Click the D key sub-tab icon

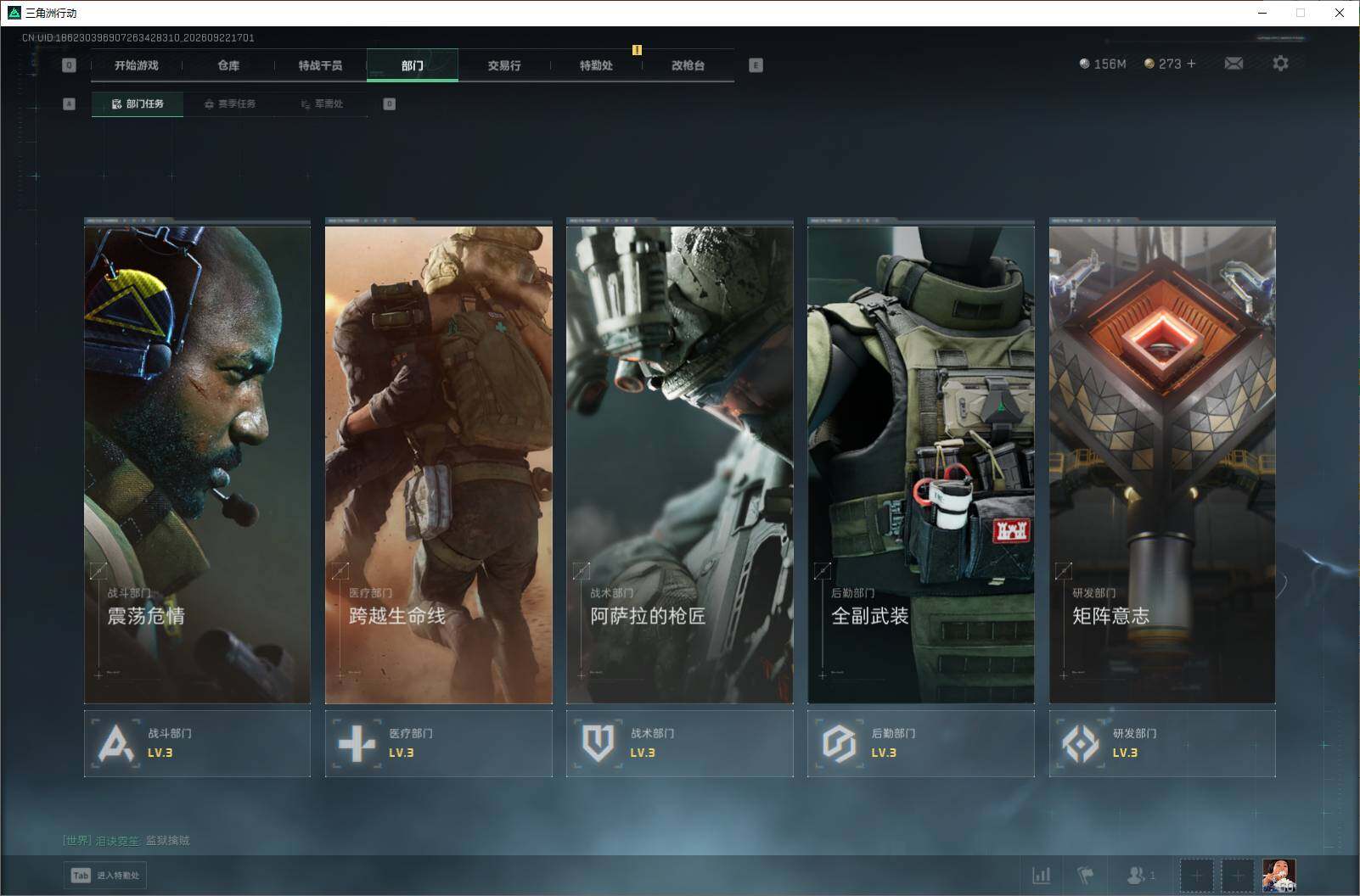pyautogui.click(x=390, y=104)
